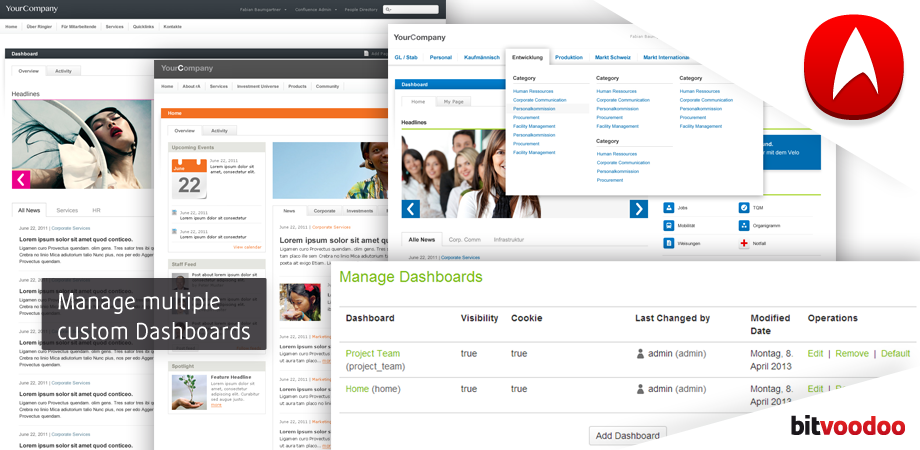This screenshot has height=450, width=920.
Task: Click the user icon in Project Team row
Action: click(x=640, y=354)
